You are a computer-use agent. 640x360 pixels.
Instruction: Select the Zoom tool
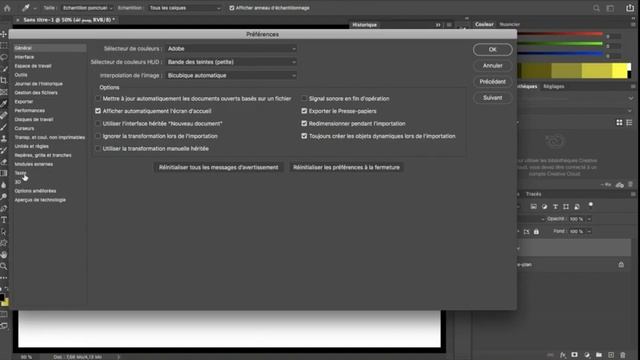[x=4, y=266]
